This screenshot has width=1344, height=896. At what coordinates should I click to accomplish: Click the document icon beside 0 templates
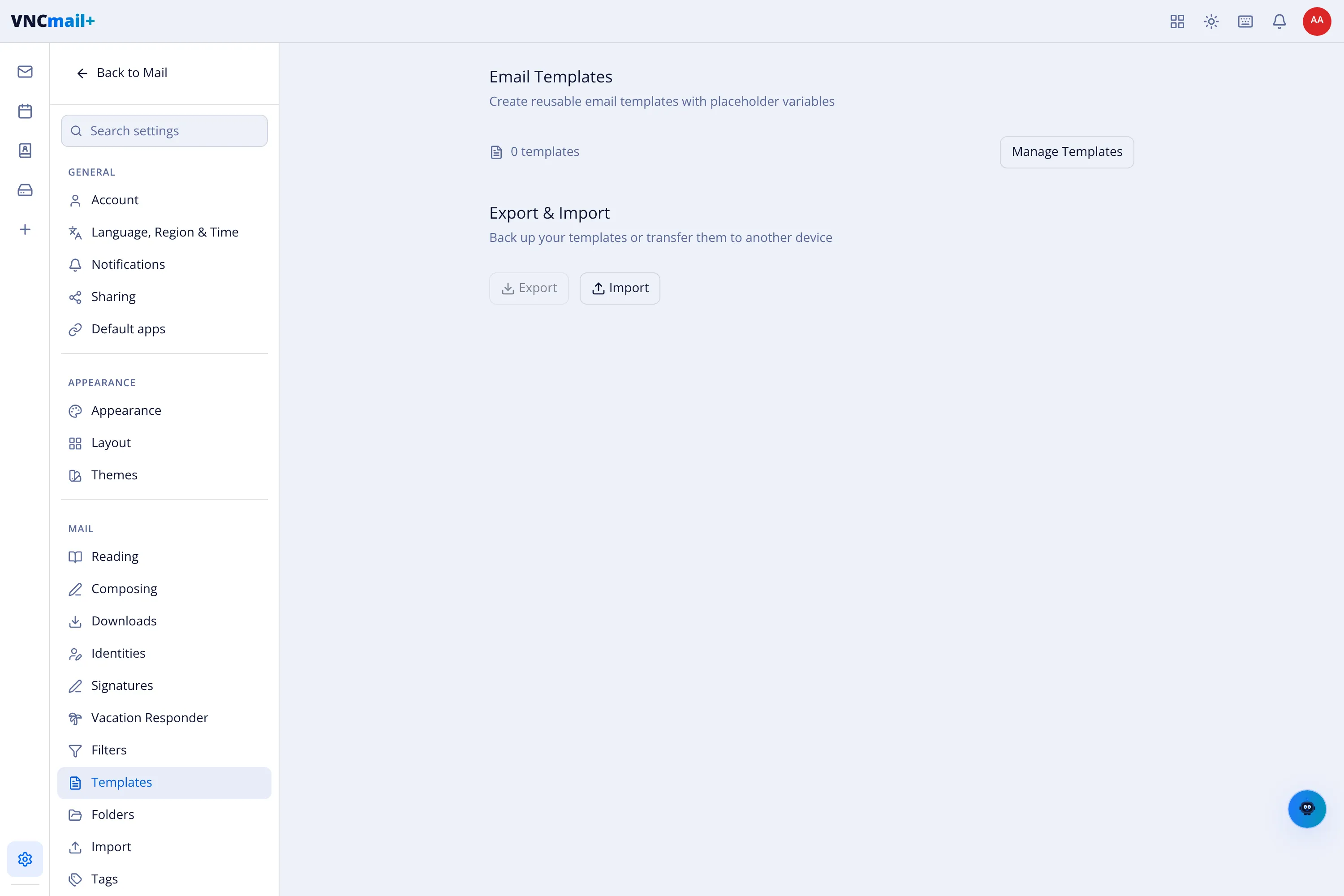(x=496, y=152)
